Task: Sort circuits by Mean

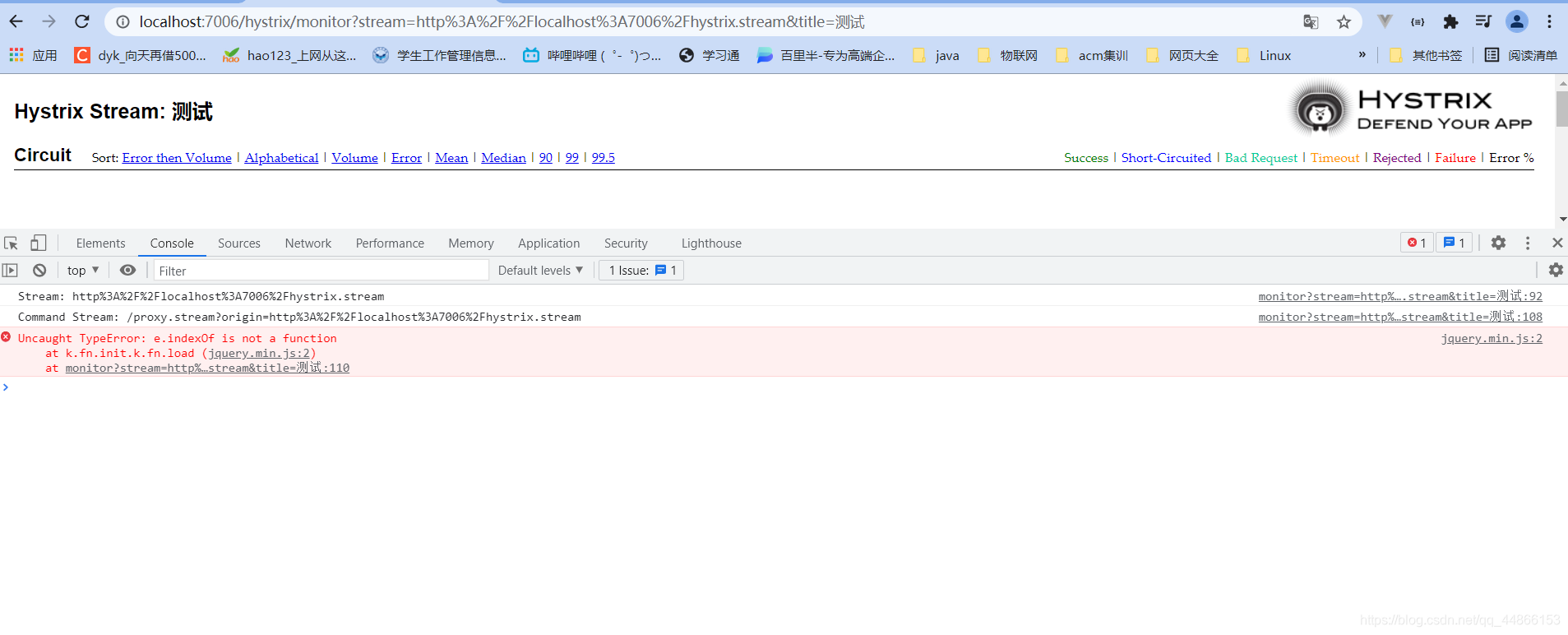Action: (x=451, y=158)
